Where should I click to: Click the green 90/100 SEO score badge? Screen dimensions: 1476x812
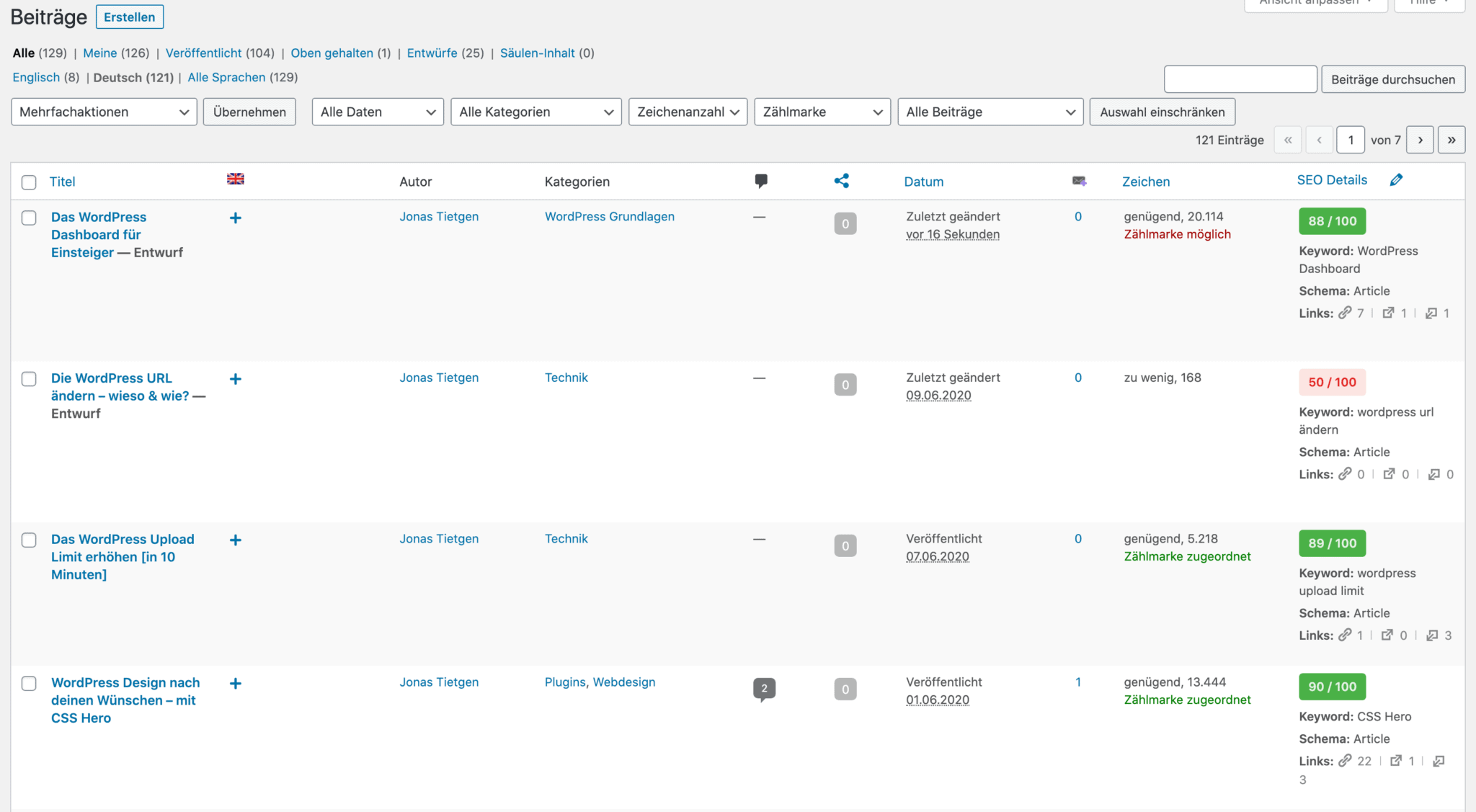point(1332,687)
